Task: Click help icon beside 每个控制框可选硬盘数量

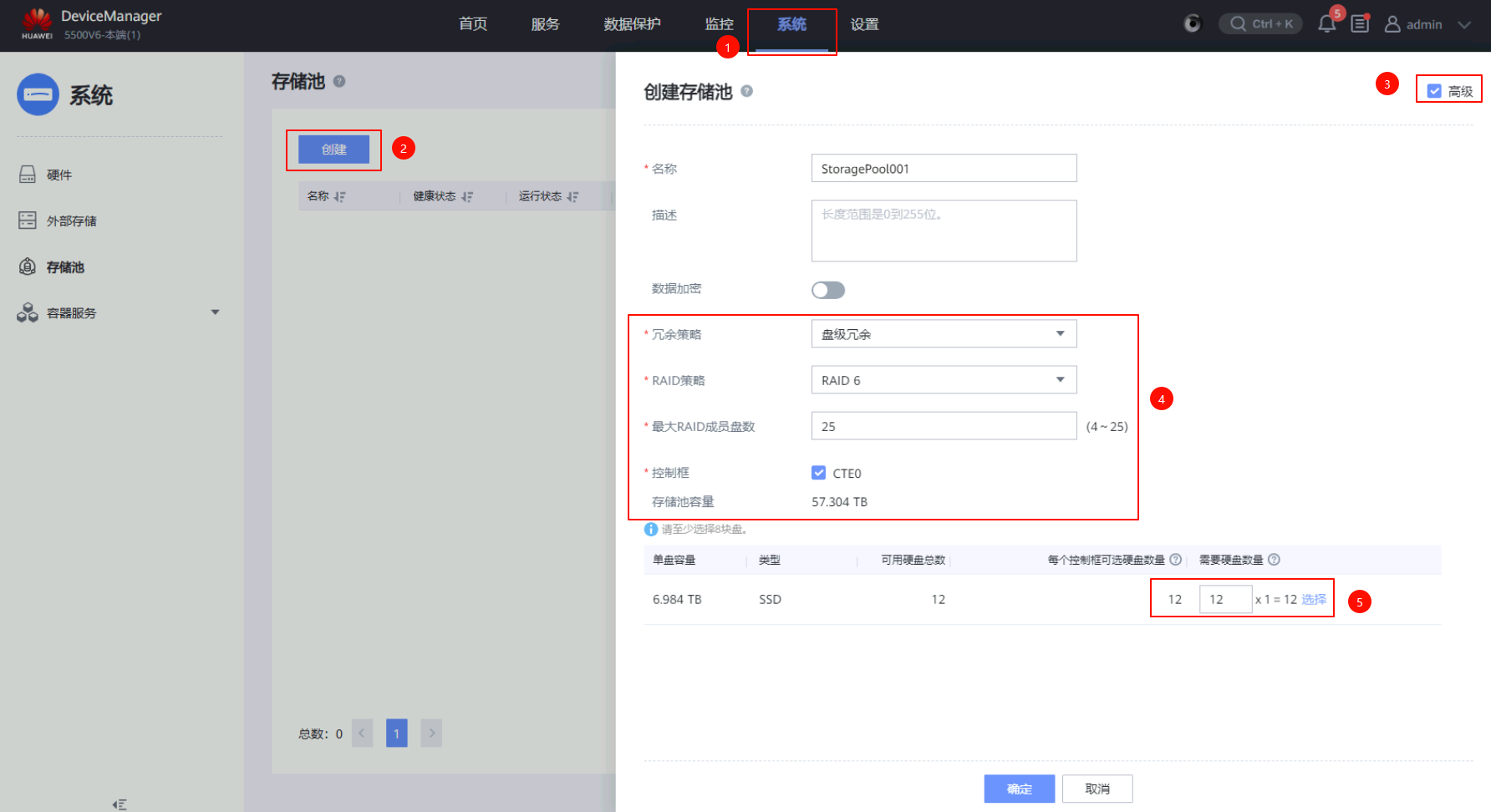Action: coord(1175,560)
